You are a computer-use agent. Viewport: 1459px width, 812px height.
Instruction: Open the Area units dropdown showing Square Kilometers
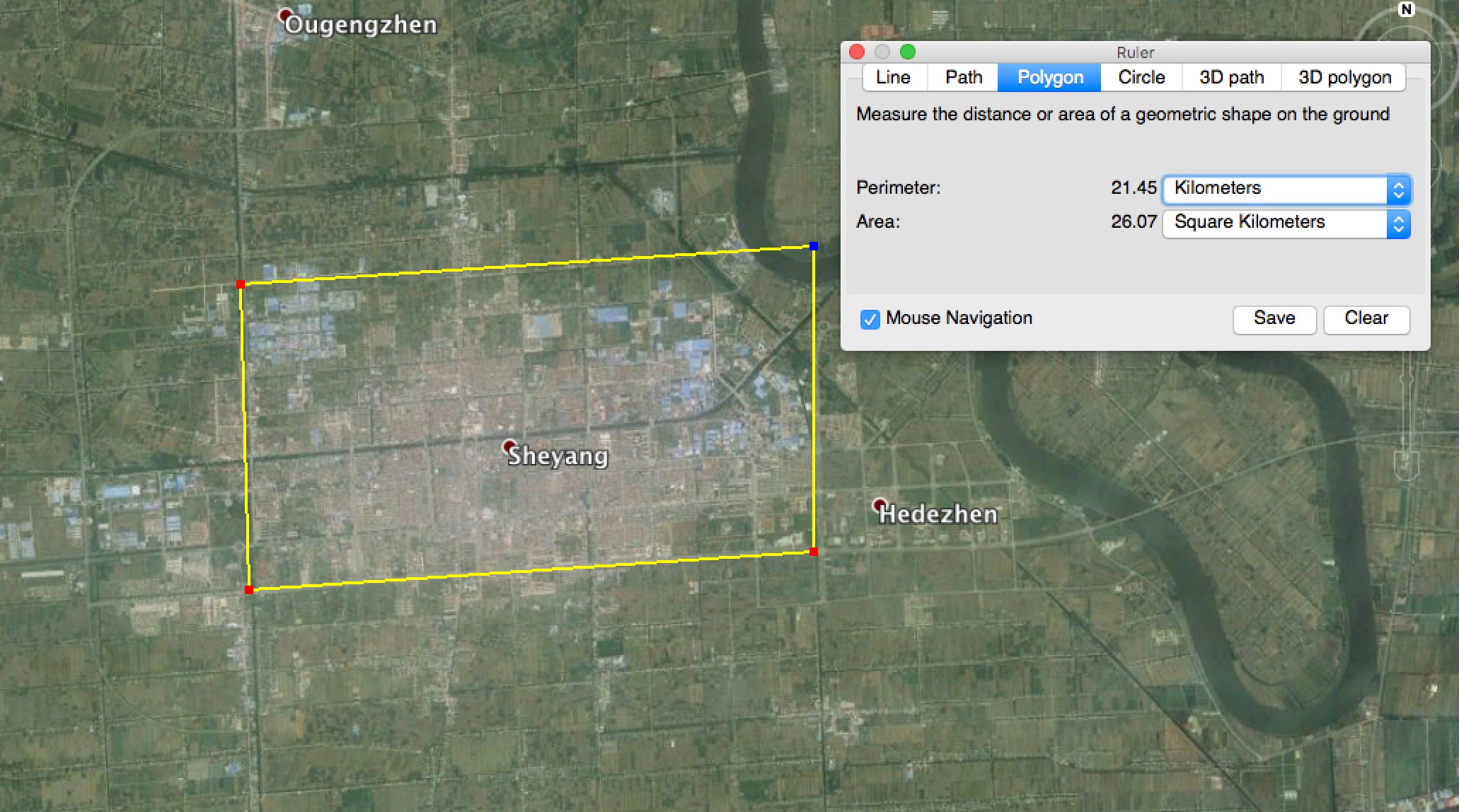(1286, 223)
